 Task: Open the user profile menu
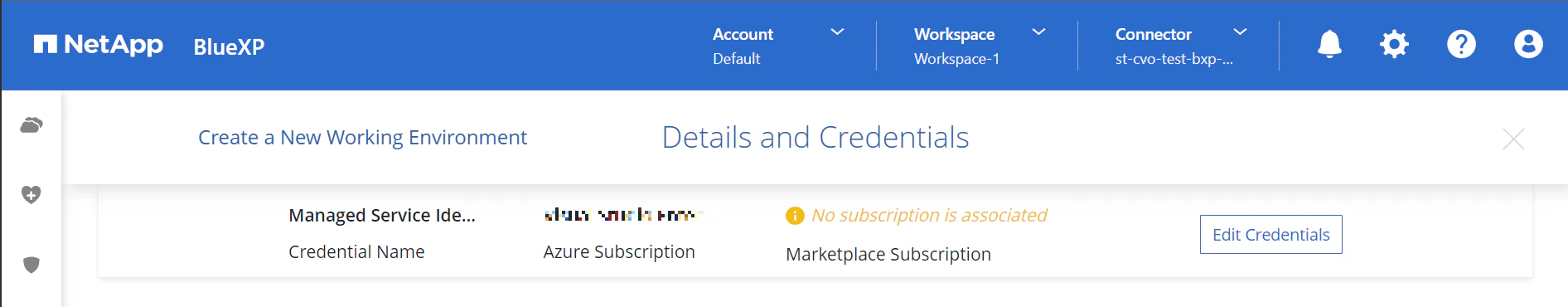tap(1528, 44)
